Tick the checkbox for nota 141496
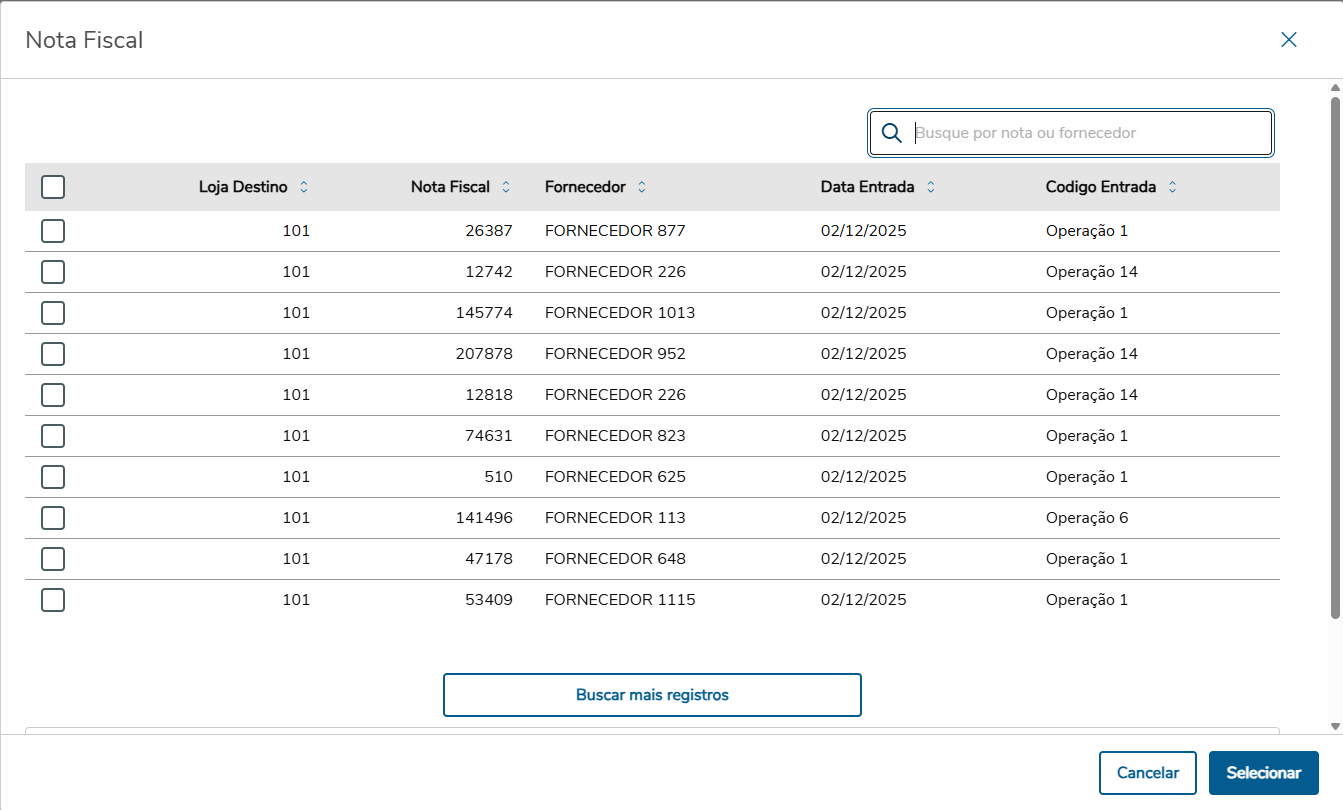This screenshot has height=810, width=1343. tap(53, 518)
